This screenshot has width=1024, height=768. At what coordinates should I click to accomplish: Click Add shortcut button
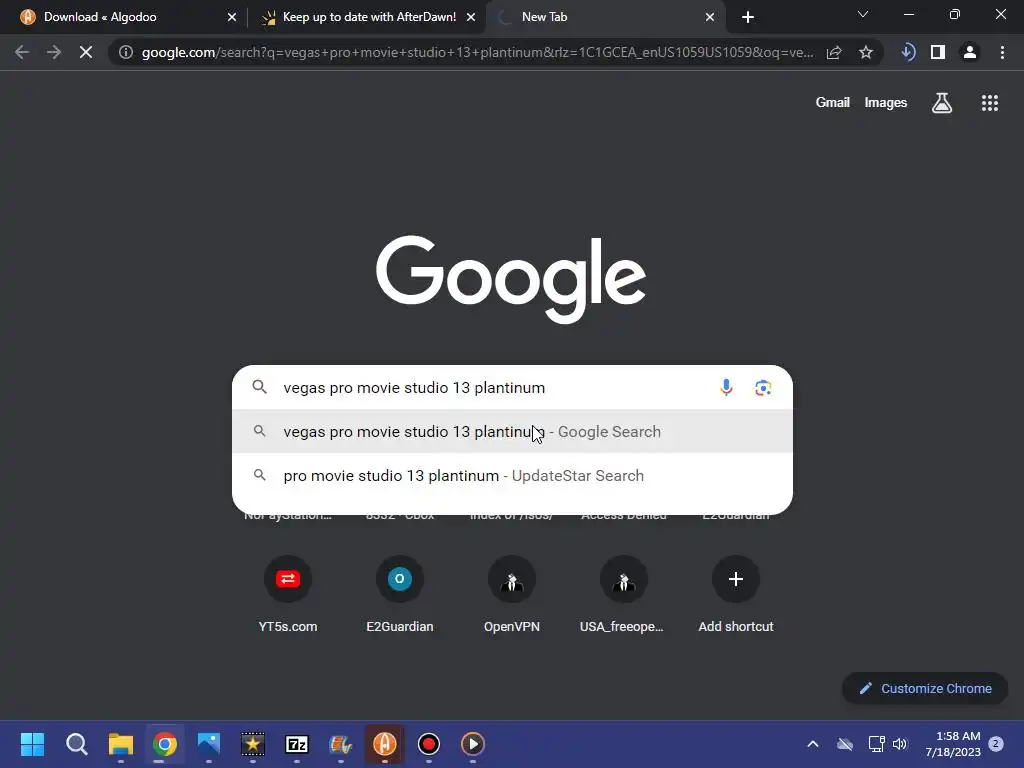tap(736, 594)
